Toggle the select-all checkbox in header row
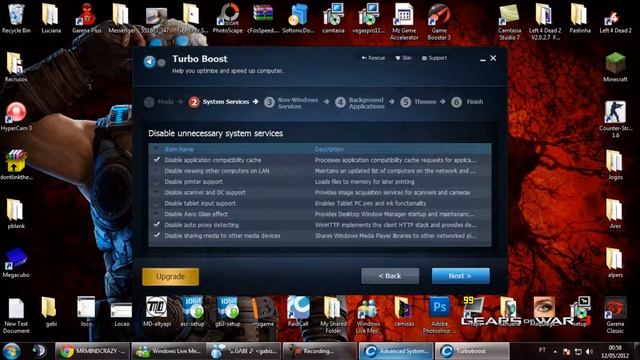The width and height of the screenshot is (640, 360). [x=157, y=149]
